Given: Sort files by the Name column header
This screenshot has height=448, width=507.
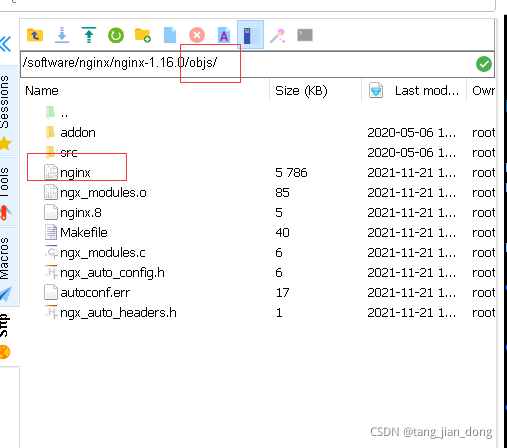Looking at the screenshot, I should point(42,91).
